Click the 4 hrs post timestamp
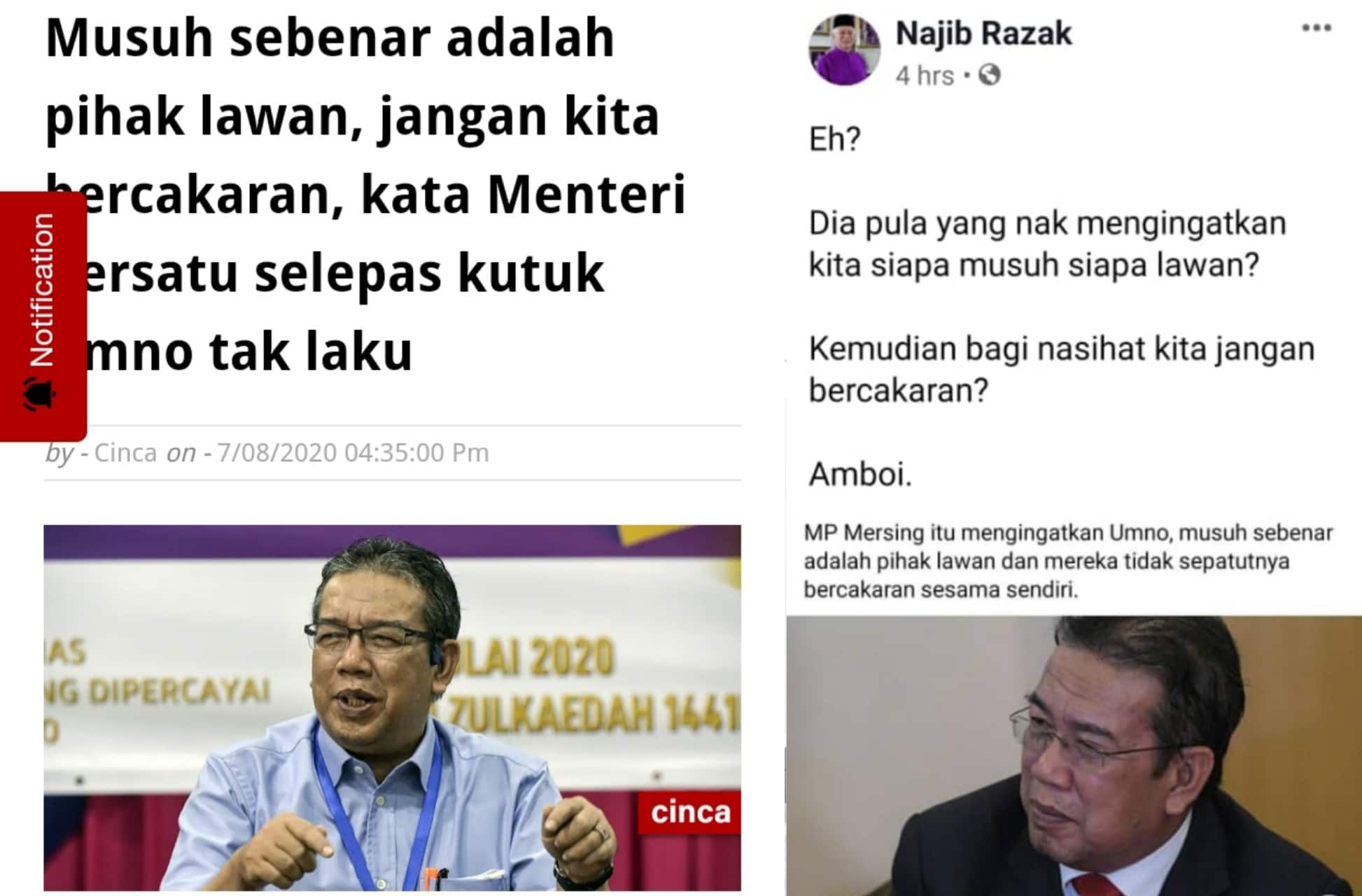The image size is (1362, 896). tap(925, 76)
